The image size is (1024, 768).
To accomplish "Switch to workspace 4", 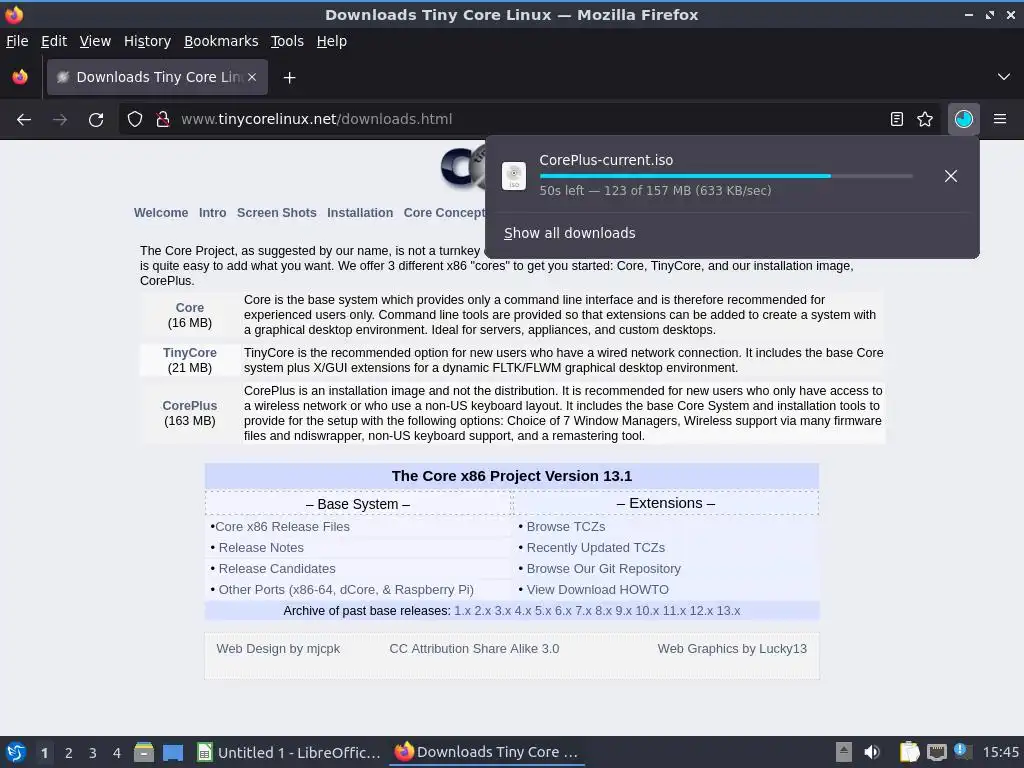I will (117, 753).
